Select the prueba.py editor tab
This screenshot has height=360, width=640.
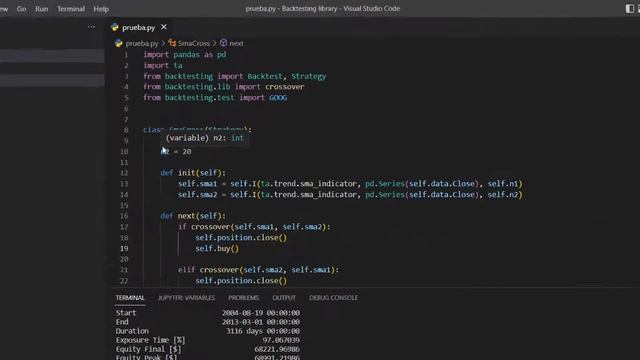click(x=138, y=27)
